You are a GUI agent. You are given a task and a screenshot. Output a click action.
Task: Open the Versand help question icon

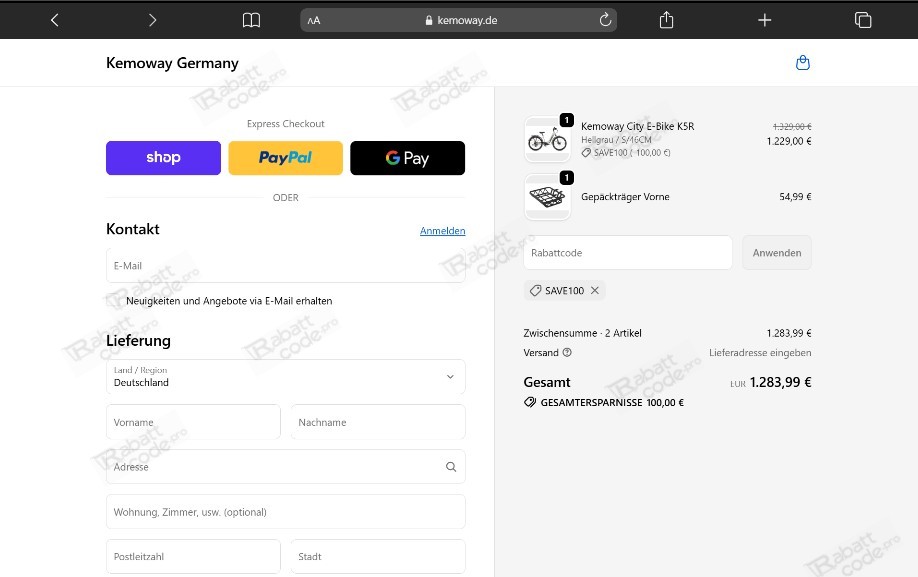(567, 352)
